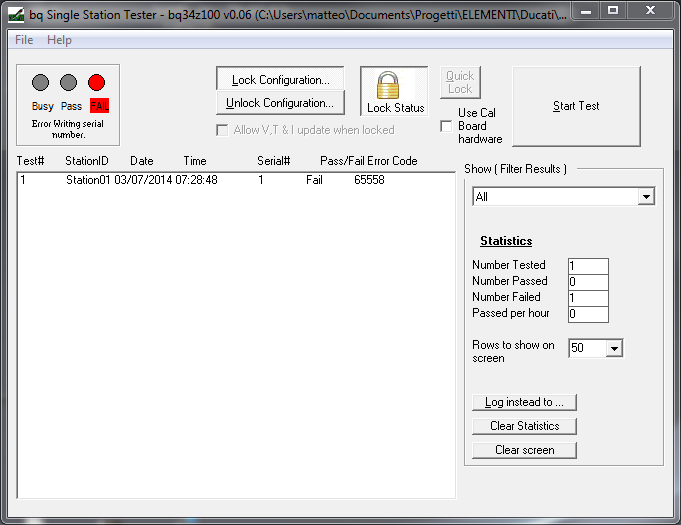Image resolution: width=681 pixels, height=525 pixels.
Task: Click the Clear screen button
Action: (x=524, y=450)
